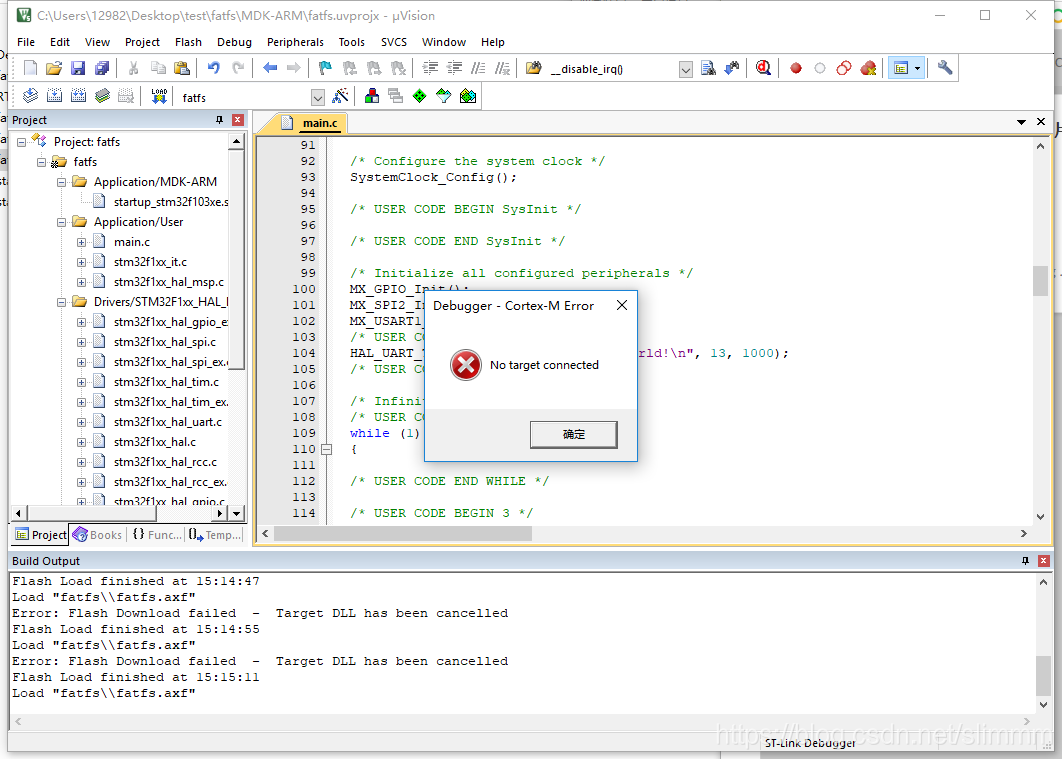Screen dimensions: 1062x759
Task: Expand the main.c node in project tree
Action: (x=82, y=242)
